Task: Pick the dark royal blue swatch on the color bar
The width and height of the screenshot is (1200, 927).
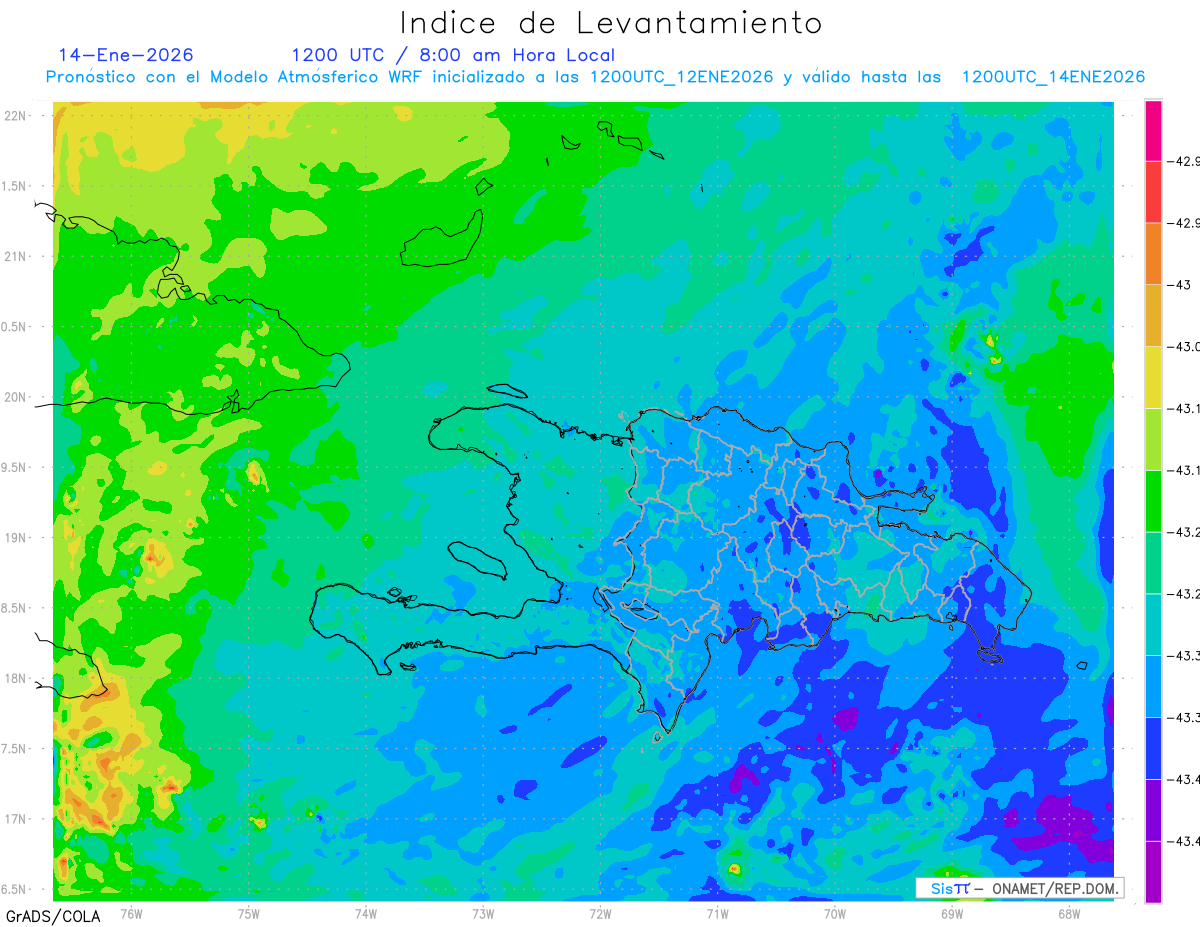Action: pyautogui.click(x=1153, y=748)
